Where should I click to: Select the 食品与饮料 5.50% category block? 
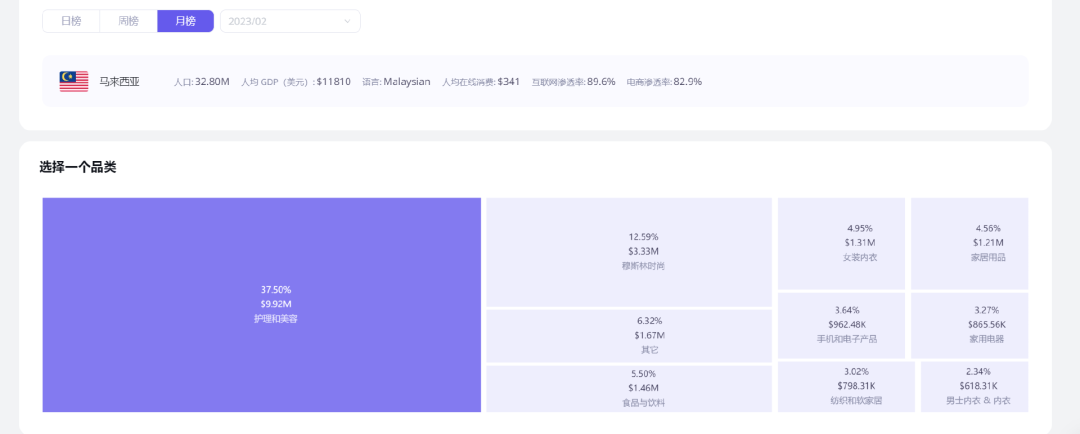click(x=629, y=389)
